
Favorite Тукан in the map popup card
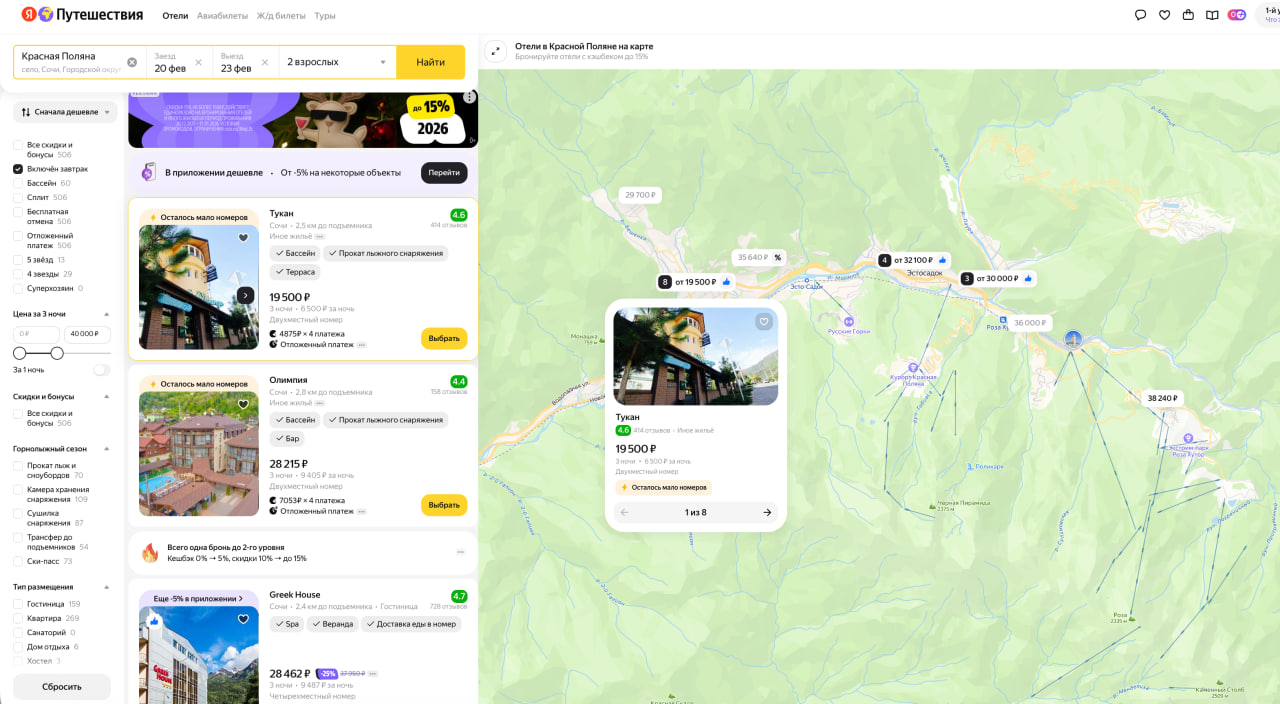coord(764,322)
